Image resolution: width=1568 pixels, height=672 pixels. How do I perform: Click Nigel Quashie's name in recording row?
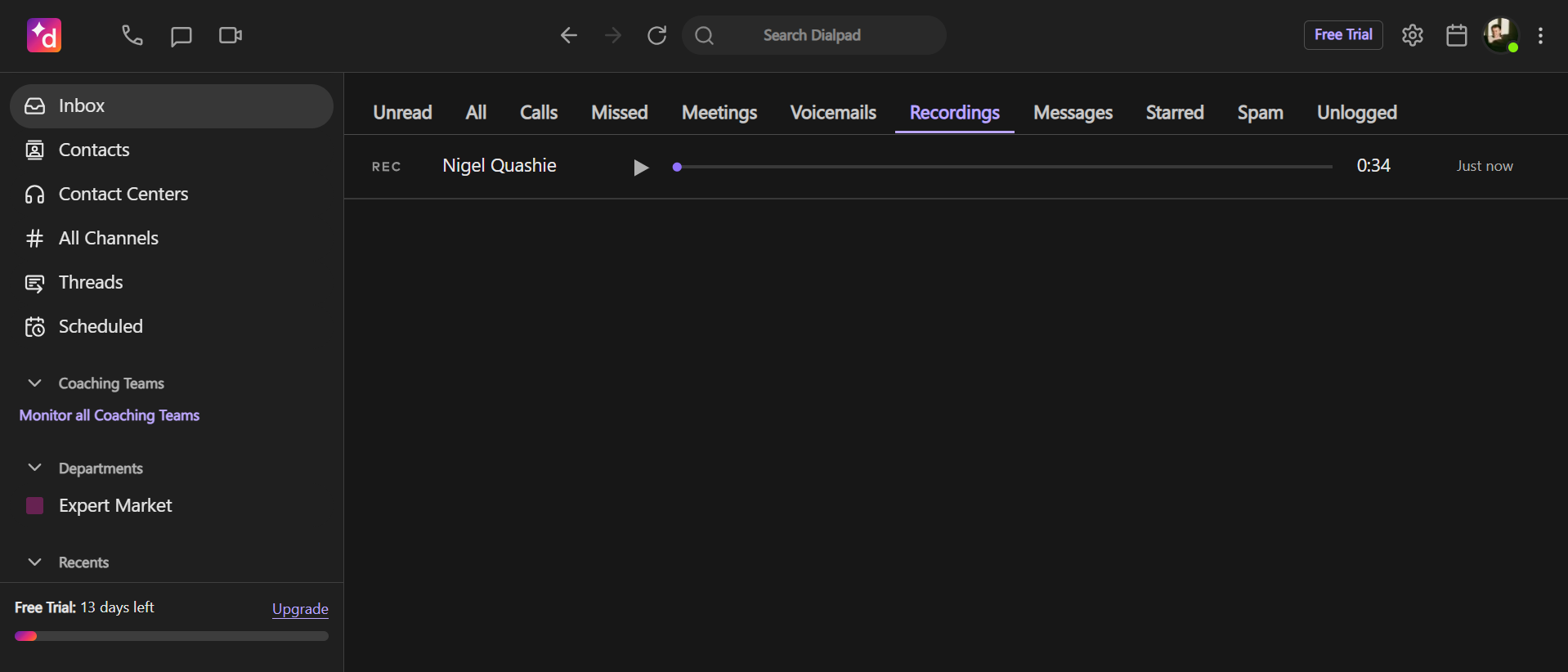point(500,166)
